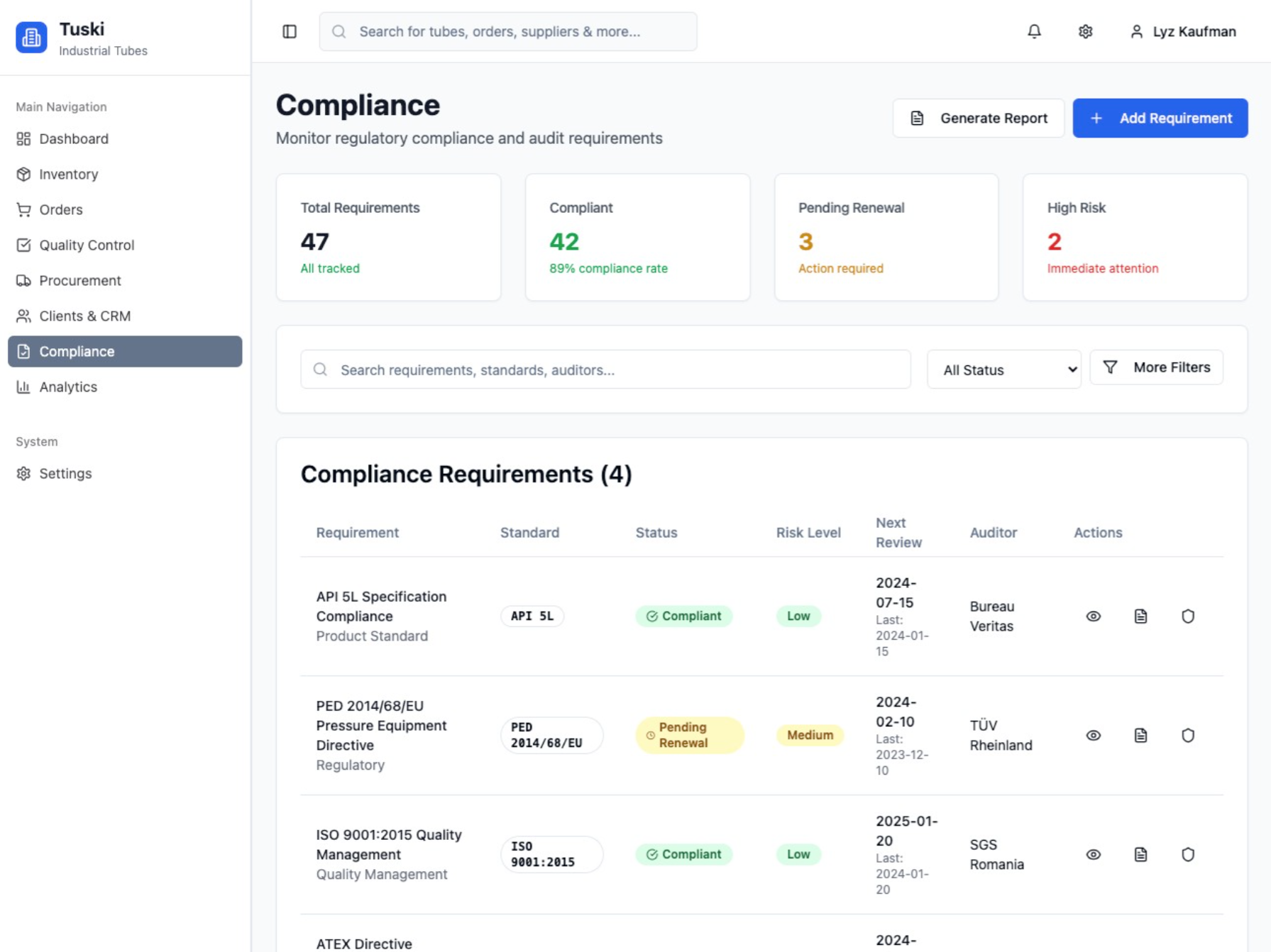Click the 2024-02-10 next review date
Viewport: 1271px width, 952px height.
pyautogui.click(x=896, y=712)
